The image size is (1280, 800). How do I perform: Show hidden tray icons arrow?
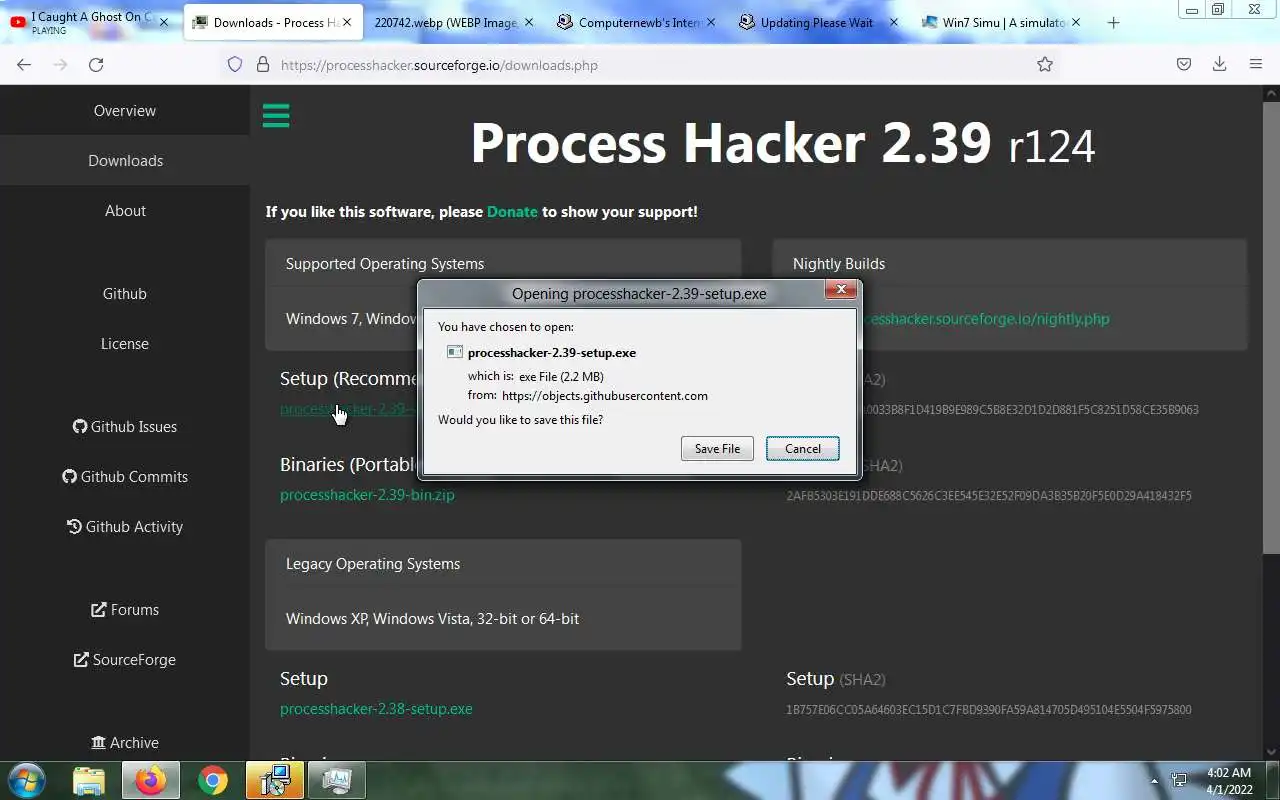pos(1155,781)
